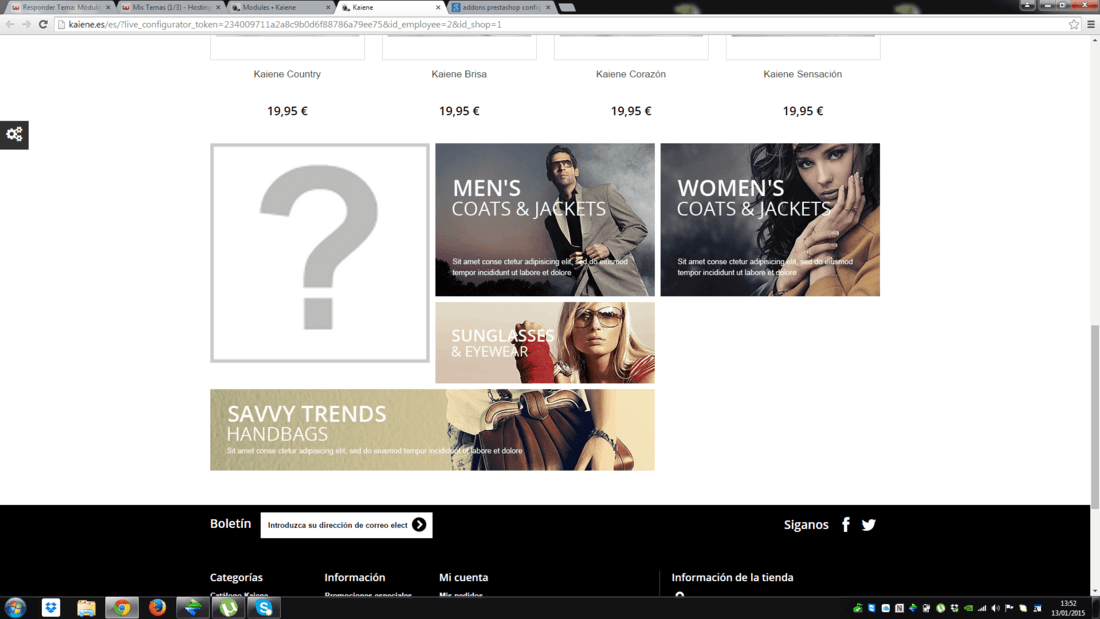Open the Kaiene Country product link
Image resolution: width=1100 pixels, height=619 pixels.
287,74
